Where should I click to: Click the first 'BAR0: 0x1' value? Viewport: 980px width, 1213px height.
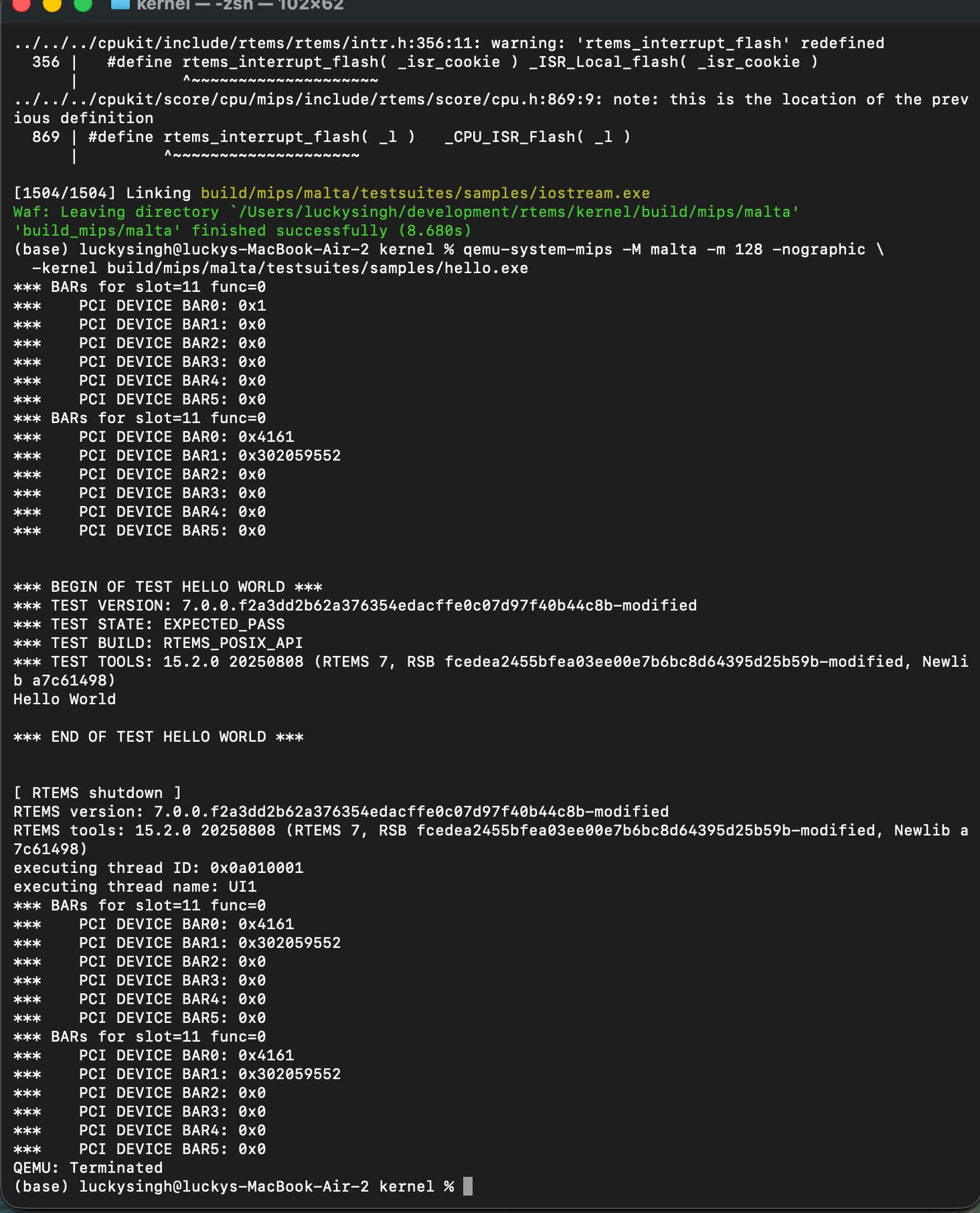[252, 306]
